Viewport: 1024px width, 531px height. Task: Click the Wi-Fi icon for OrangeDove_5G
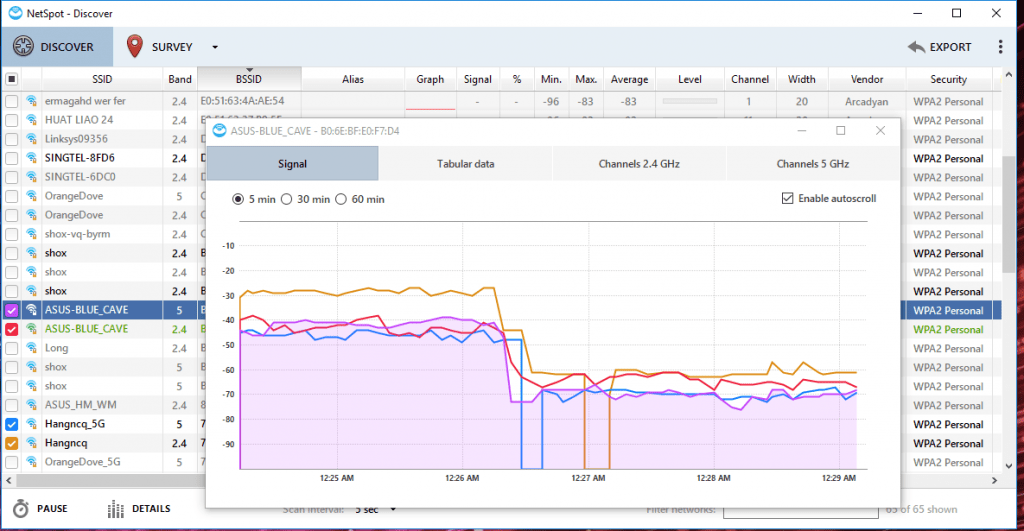point(31,462)
